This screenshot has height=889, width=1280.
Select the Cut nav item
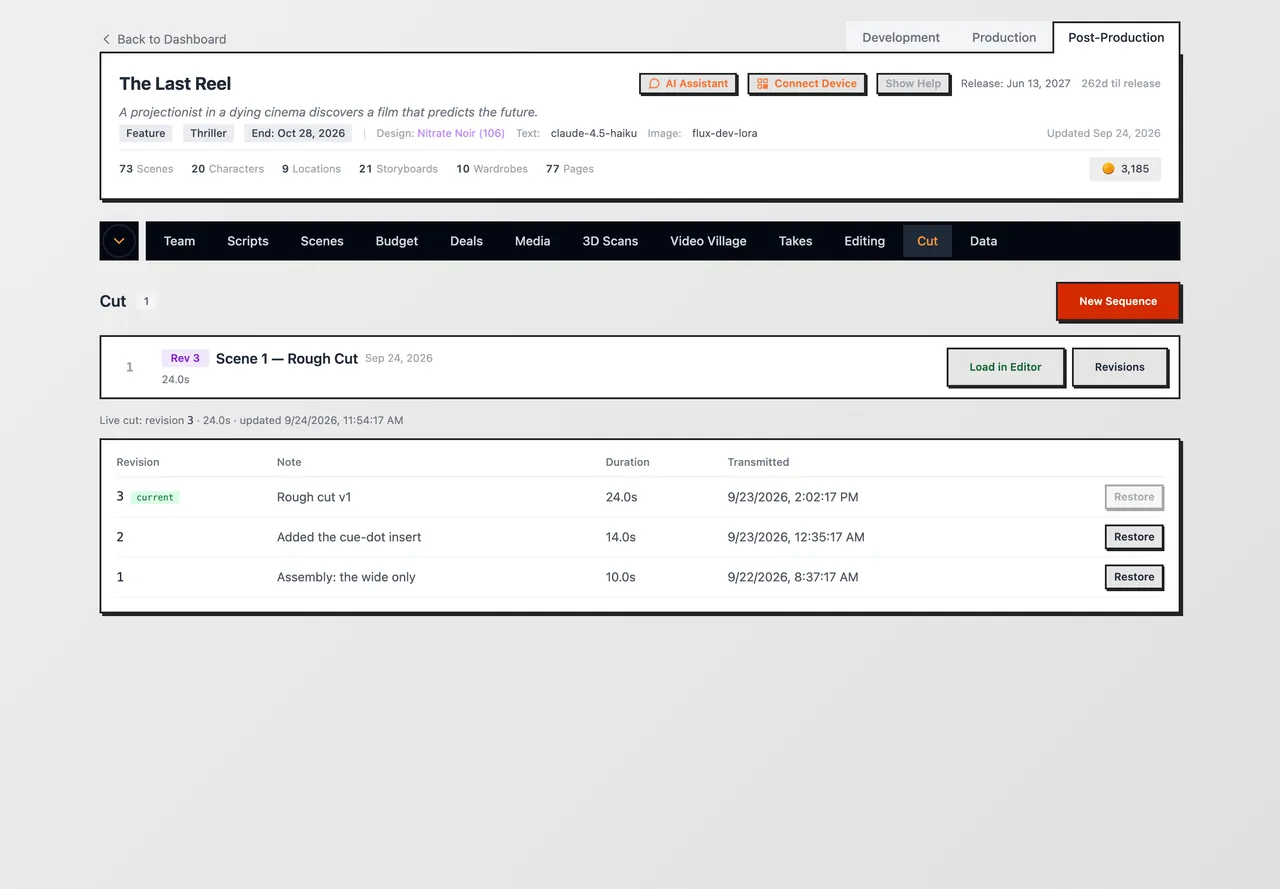click(928, 241)
